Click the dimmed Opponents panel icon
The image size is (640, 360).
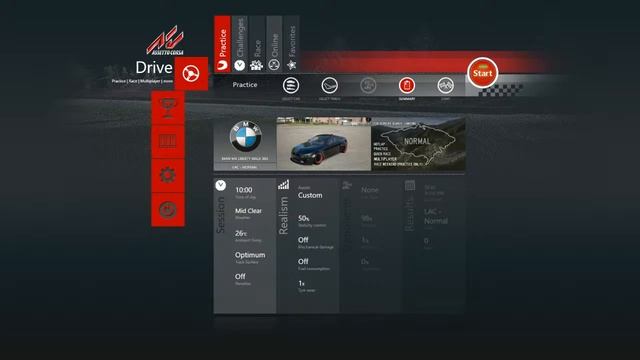point(347,185)
